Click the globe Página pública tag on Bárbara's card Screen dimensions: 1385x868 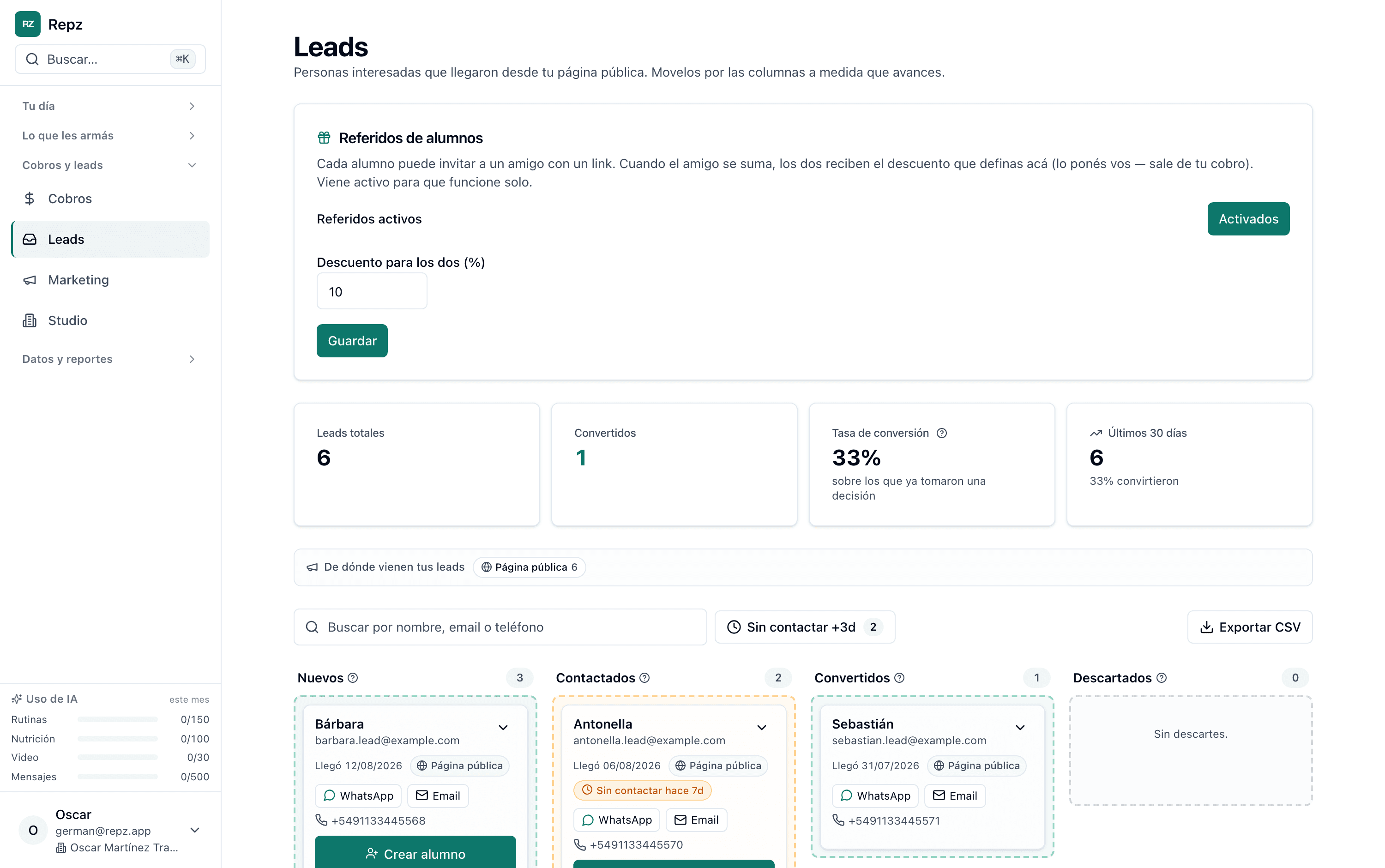pyautogui.click(x=460, y=766)
